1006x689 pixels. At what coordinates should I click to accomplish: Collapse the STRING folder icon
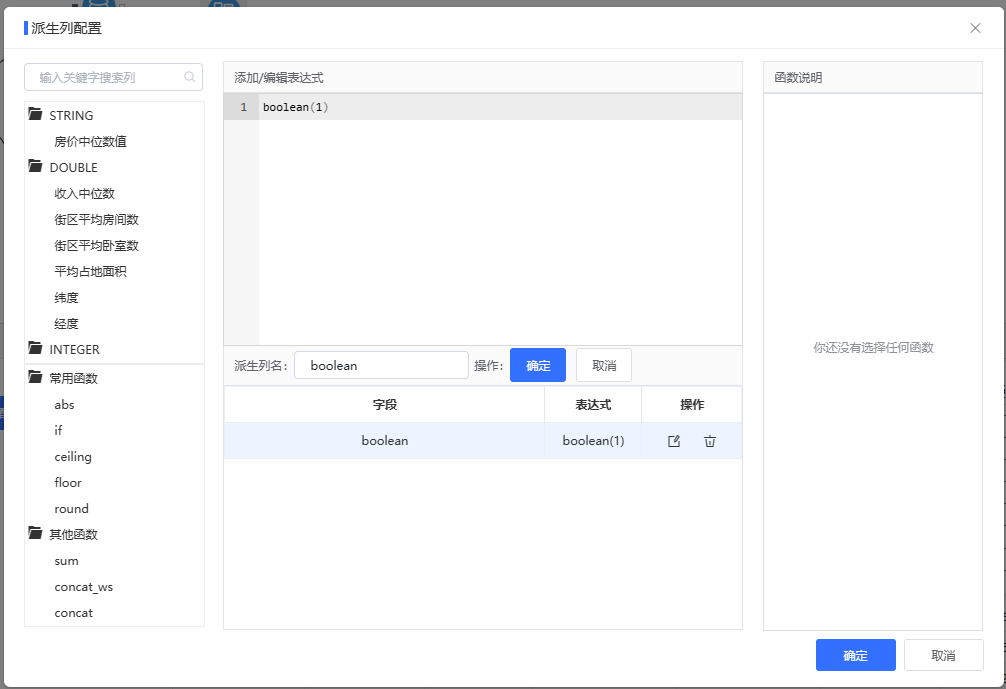click(x=35, y=114)
